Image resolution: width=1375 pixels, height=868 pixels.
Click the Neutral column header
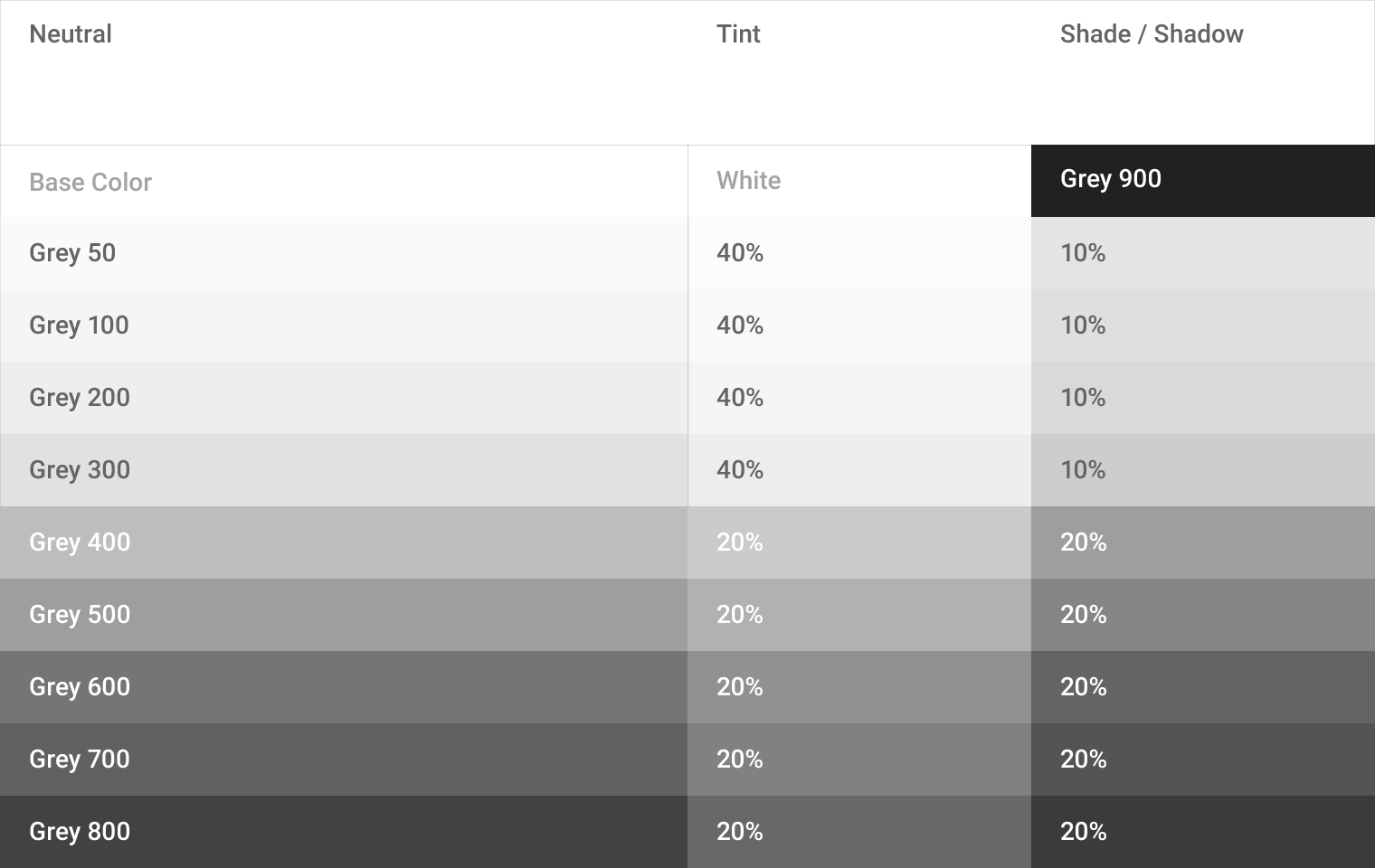coord(71,34)
